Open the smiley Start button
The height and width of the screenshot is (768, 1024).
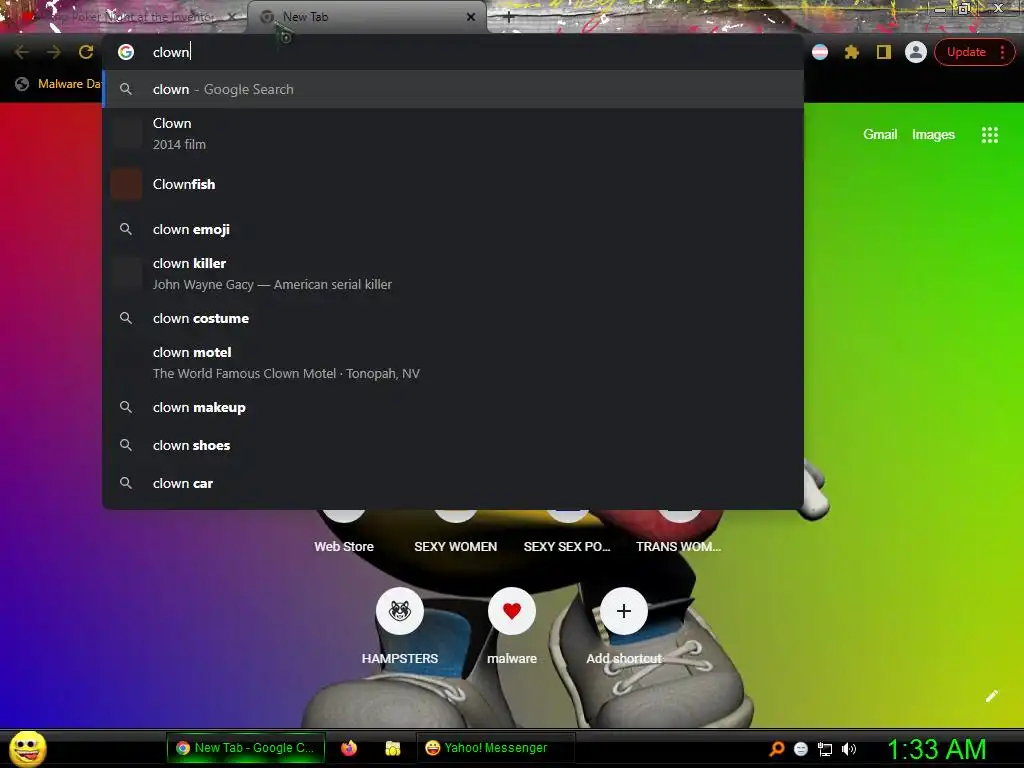click(27, 748)
